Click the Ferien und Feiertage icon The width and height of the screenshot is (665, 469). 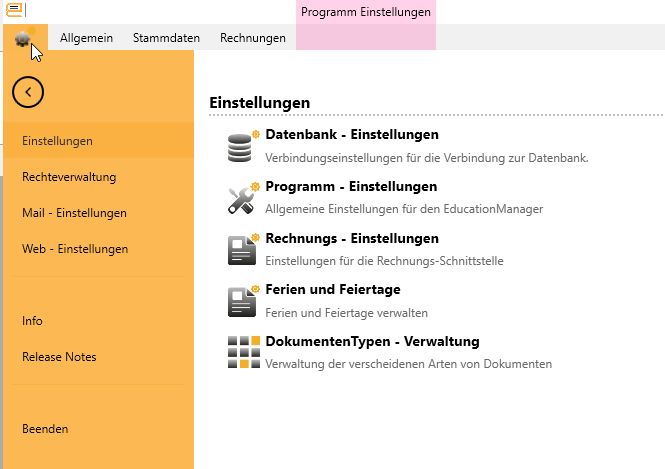[241, 301]
